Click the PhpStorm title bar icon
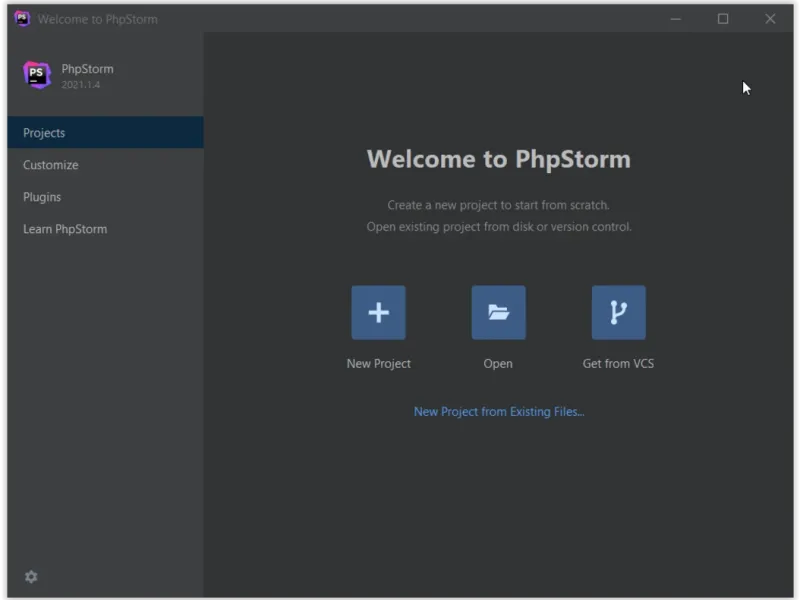The width and height of the screenshot is (800, 600). click(22, 19)
